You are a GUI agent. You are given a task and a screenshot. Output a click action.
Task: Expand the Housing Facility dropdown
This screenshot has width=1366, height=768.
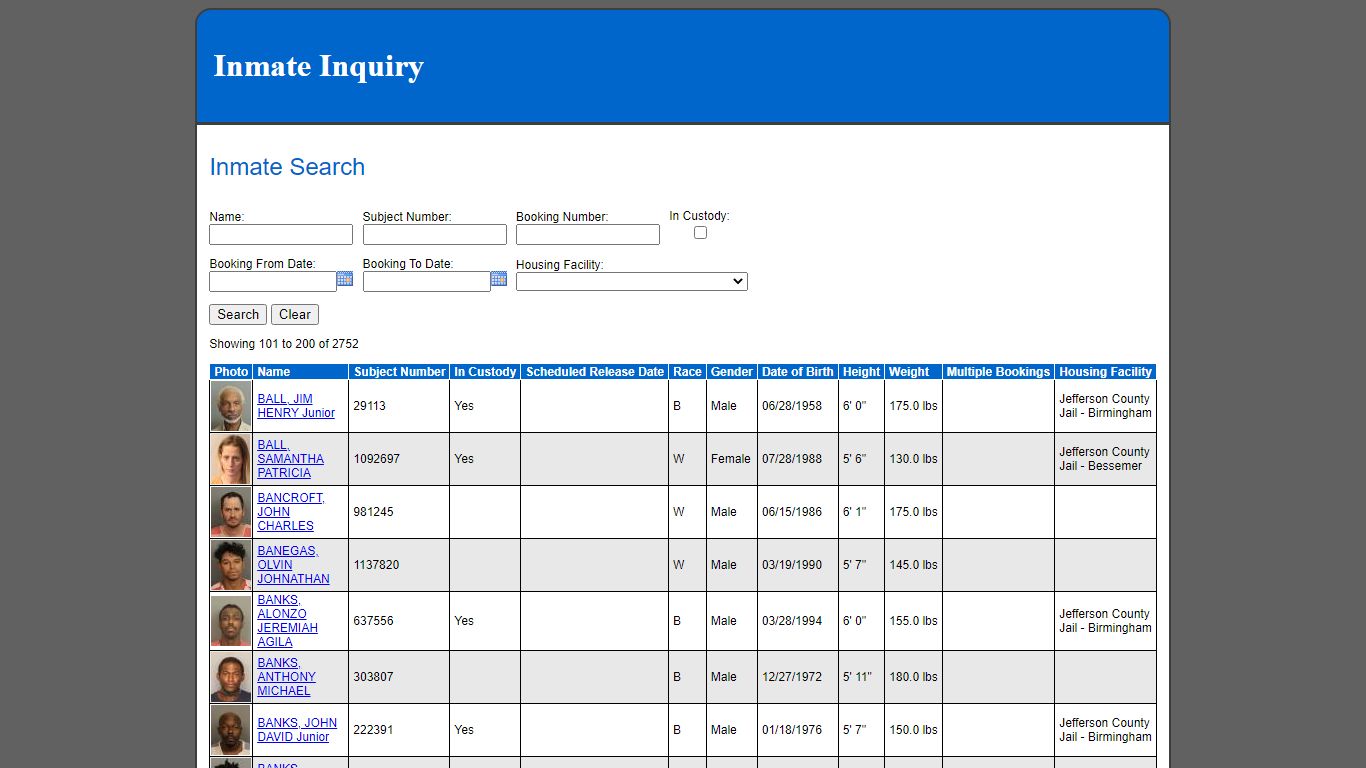click(x=632, y=282)
